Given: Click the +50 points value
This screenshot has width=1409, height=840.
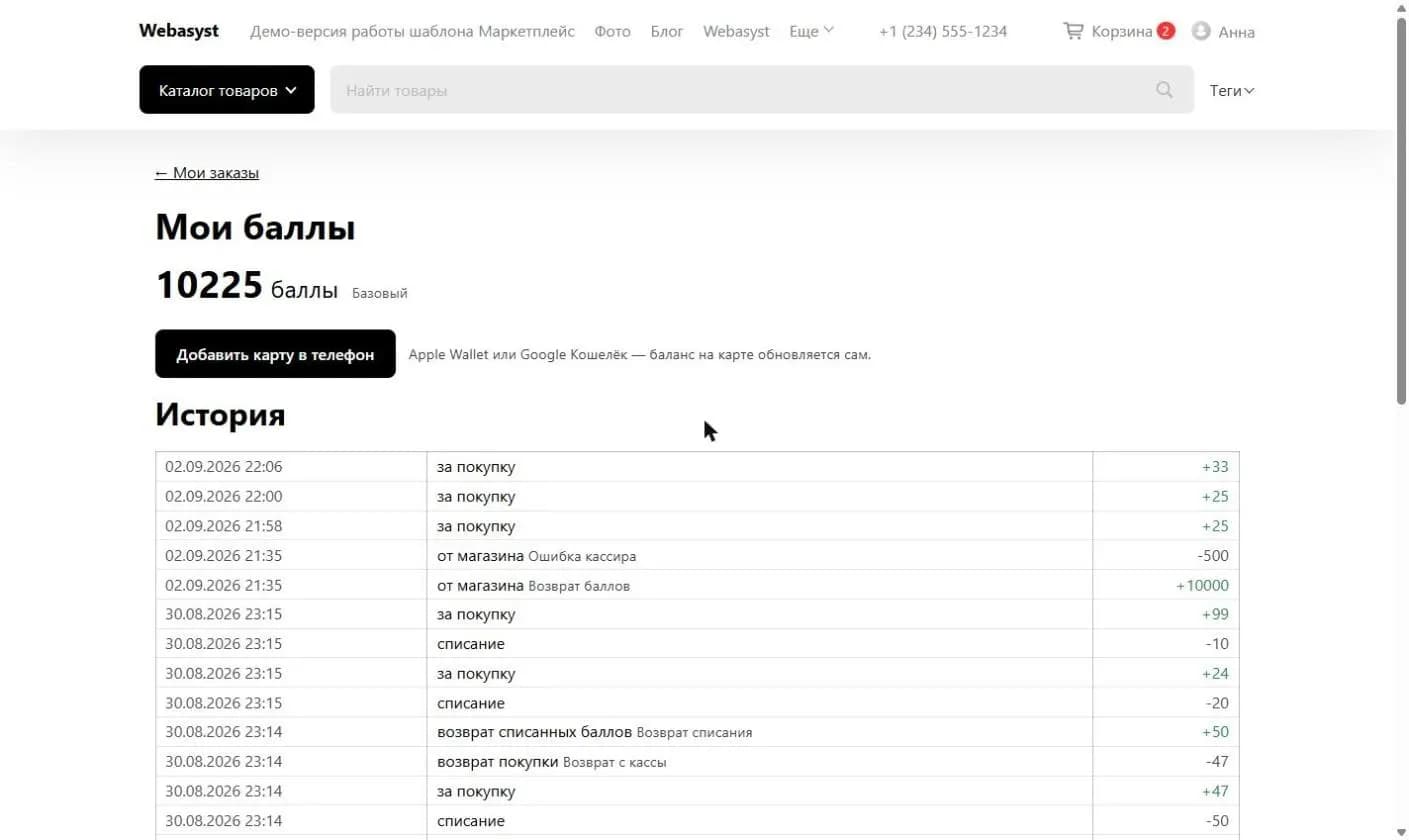Looking at the screenshot, I should coord(1215,732).
